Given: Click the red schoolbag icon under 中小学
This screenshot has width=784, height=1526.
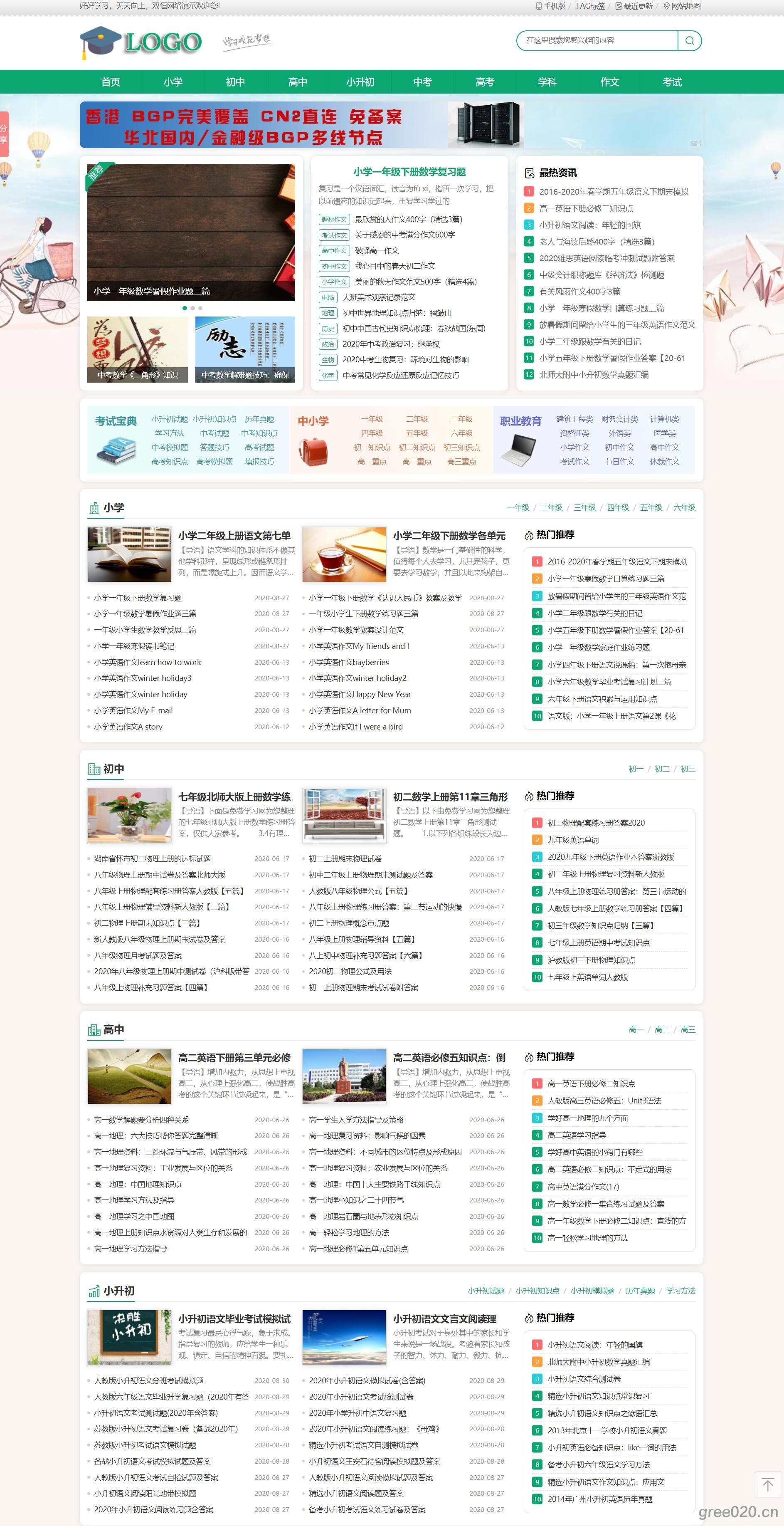Looking at the screenshot, I should coord(313,451).
